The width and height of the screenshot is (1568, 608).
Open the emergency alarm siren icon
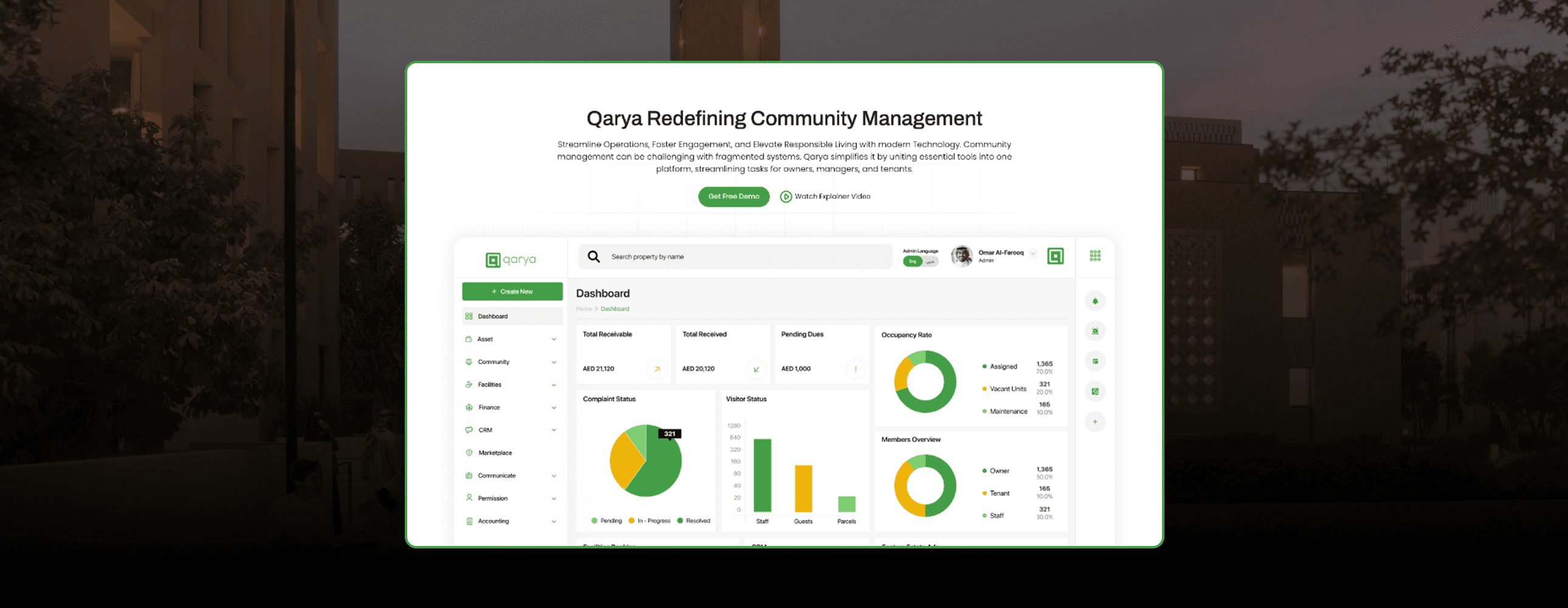pyautogui.click(x=1095, y=331)
